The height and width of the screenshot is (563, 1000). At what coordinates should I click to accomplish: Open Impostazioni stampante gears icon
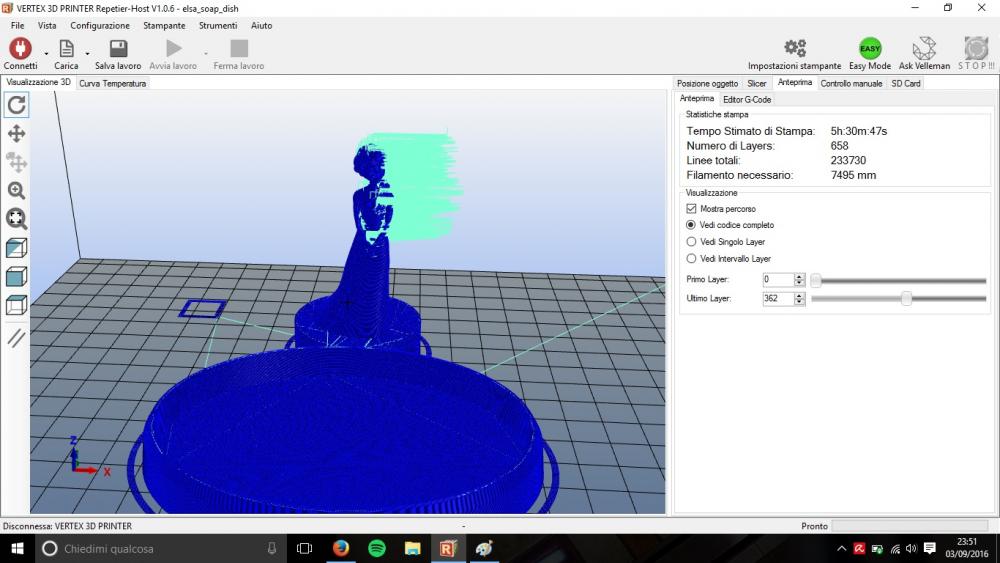coord(795,48)
